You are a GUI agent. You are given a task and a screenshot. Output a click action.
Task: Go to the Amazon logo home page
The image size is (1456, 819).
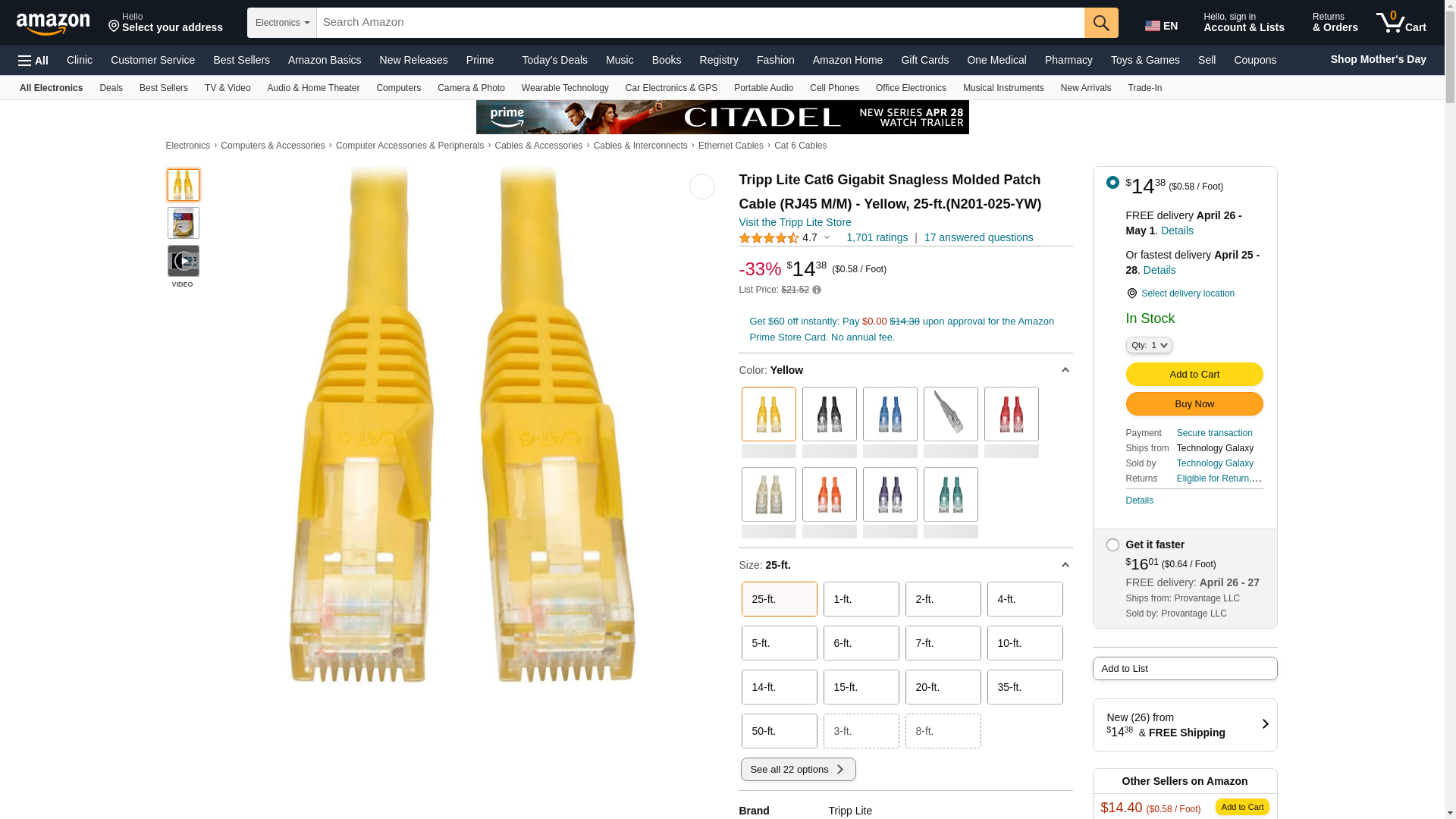pos(53,24)
